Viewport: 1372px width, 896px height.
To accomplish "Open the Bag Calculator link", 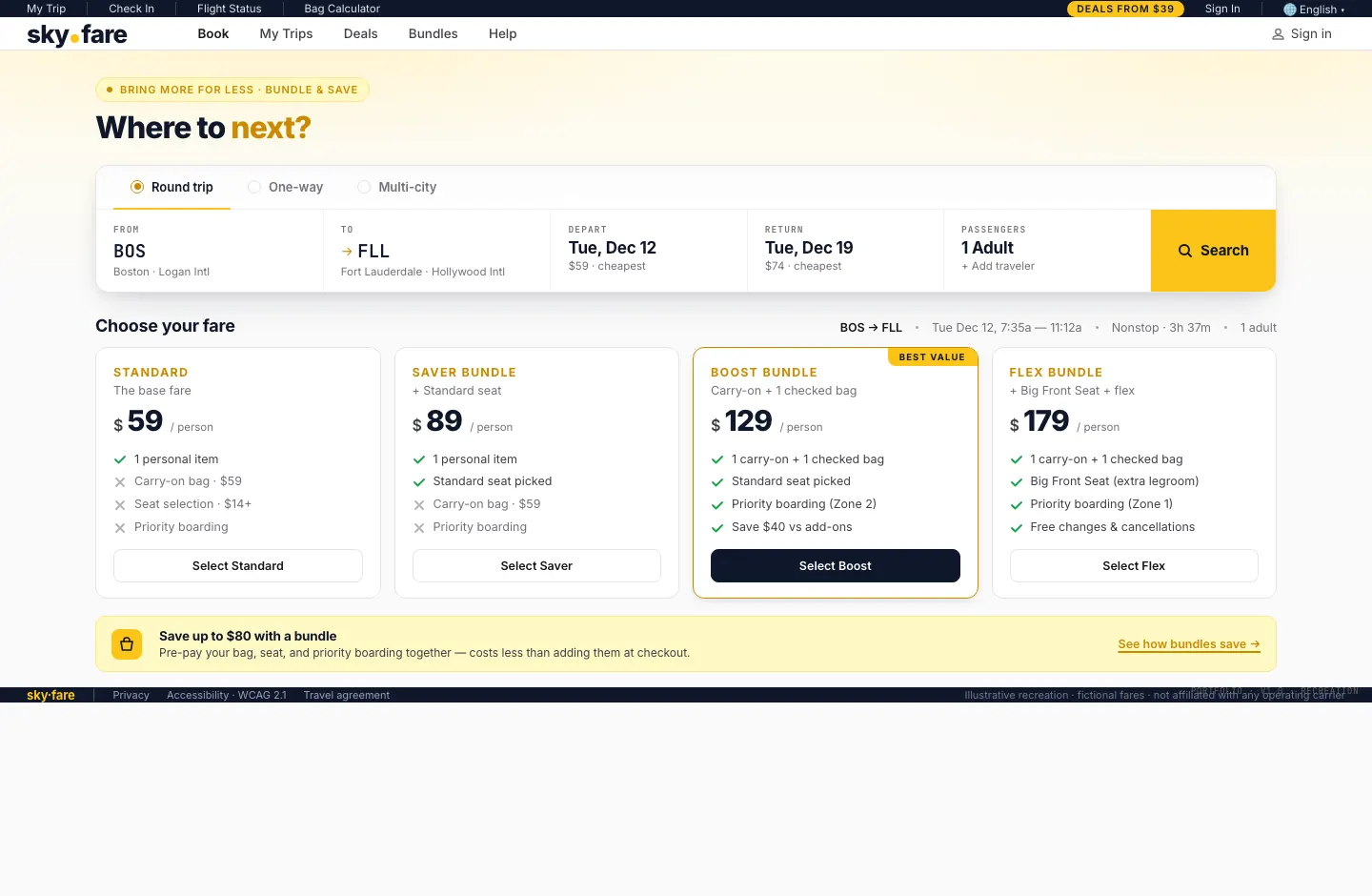I will pyautogui.click(x=342, y=9).
